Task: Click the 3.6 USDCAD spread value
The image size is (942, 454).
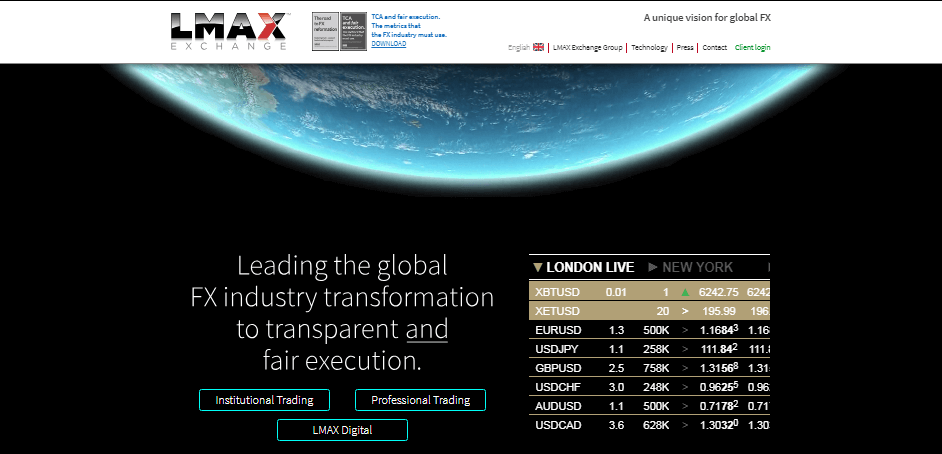Action: tap(616, 426)
